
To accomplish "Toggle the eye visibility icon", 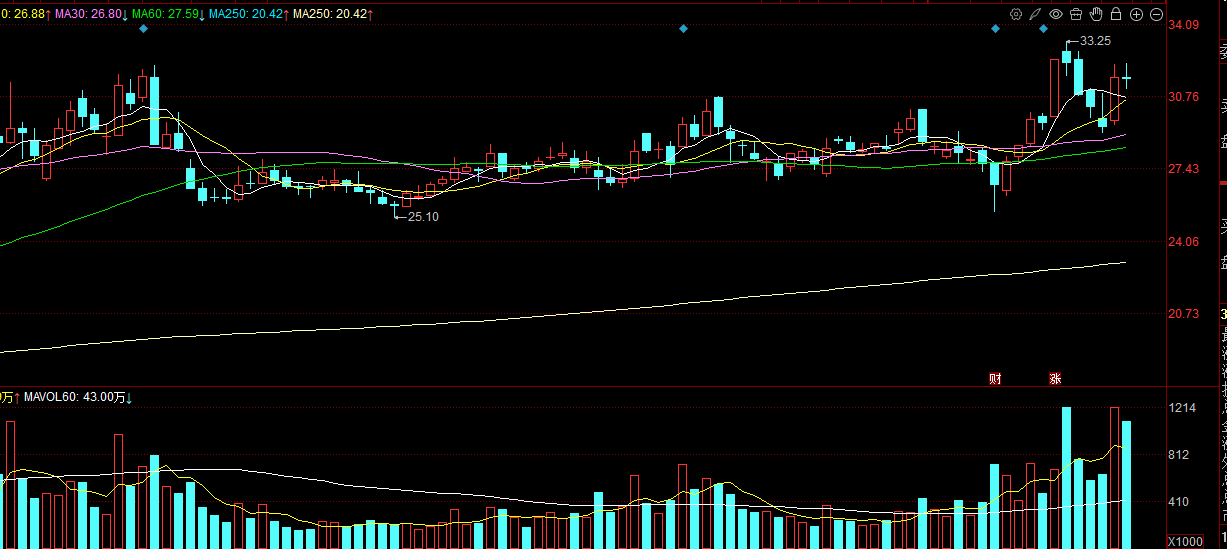I will 1055,14.
